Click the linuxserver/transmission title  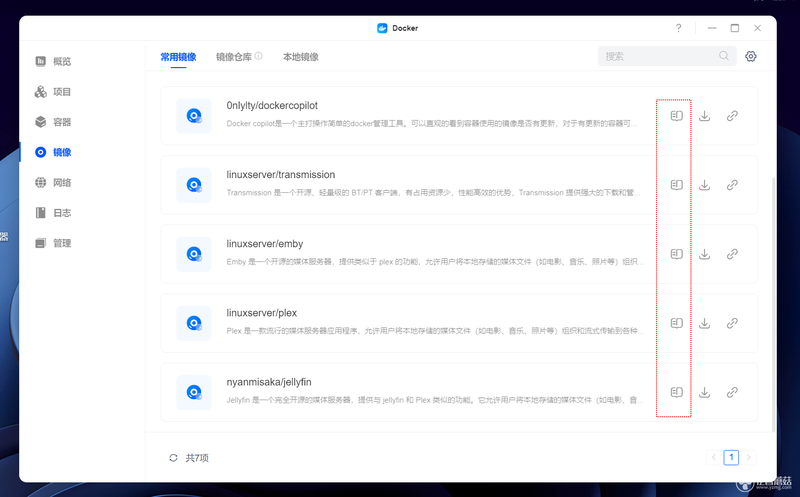(x=281, y=175)
